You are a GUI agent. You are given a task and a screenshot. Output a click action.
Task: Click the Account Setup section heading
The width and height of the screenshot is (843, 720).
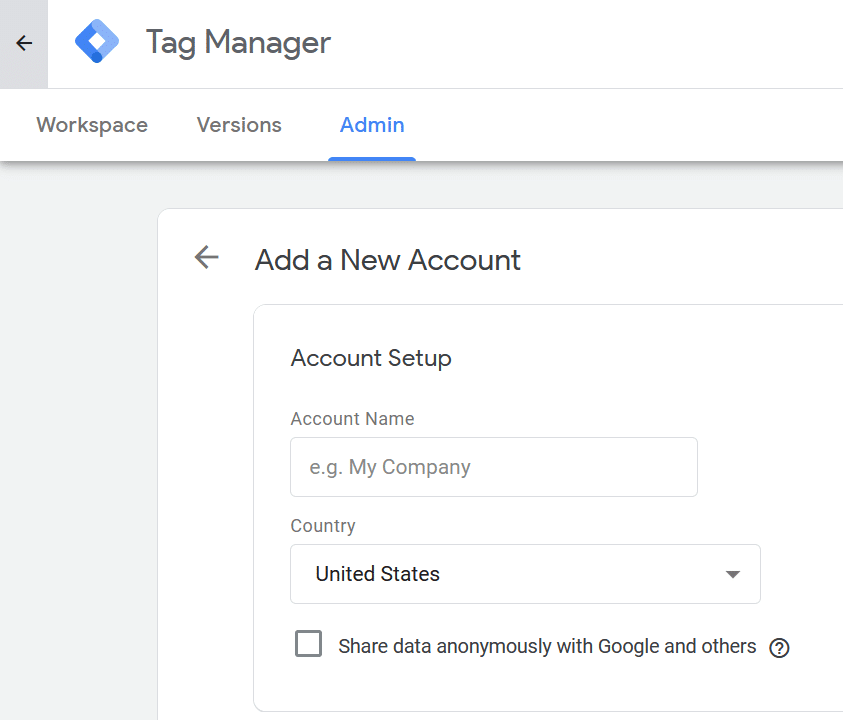[371, 358]
